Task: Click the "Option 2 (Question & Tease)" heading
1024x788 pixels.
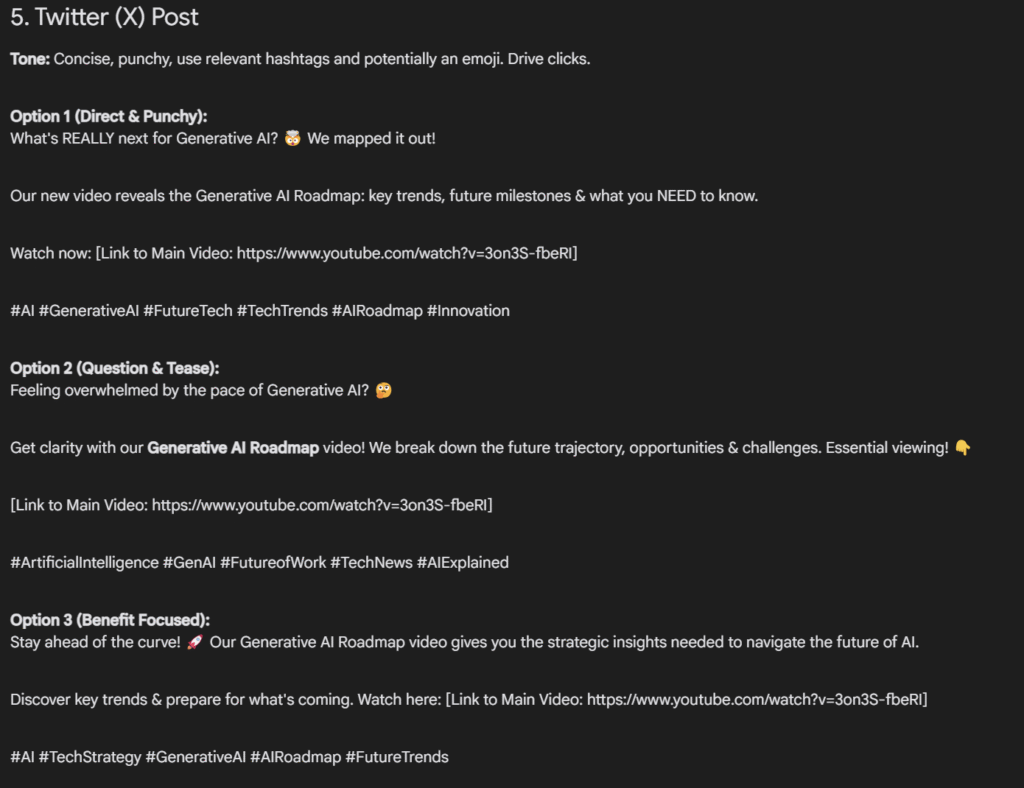Action: [115, 368]
